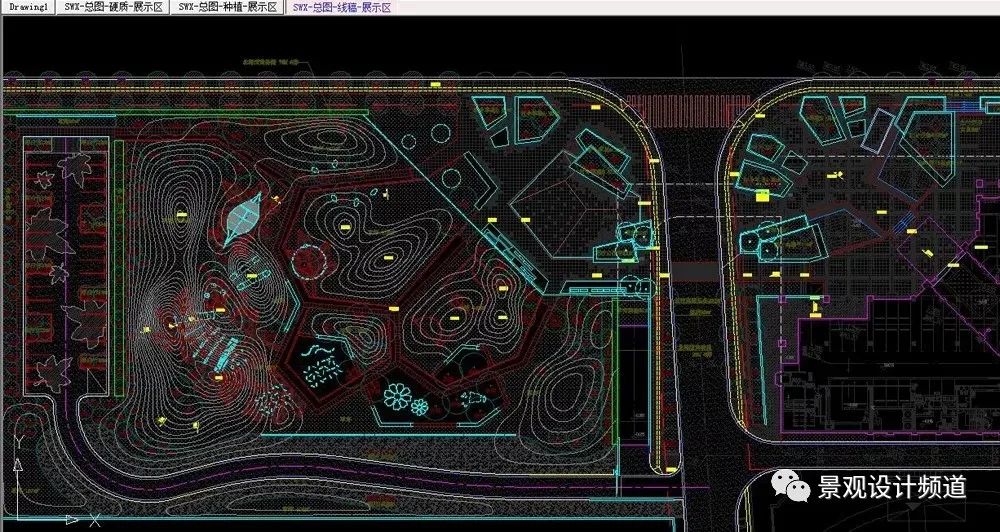Select the large cyan flower symbol
Image resolution: width=1000 pixels, height=532 pixels.
[399, 396]
